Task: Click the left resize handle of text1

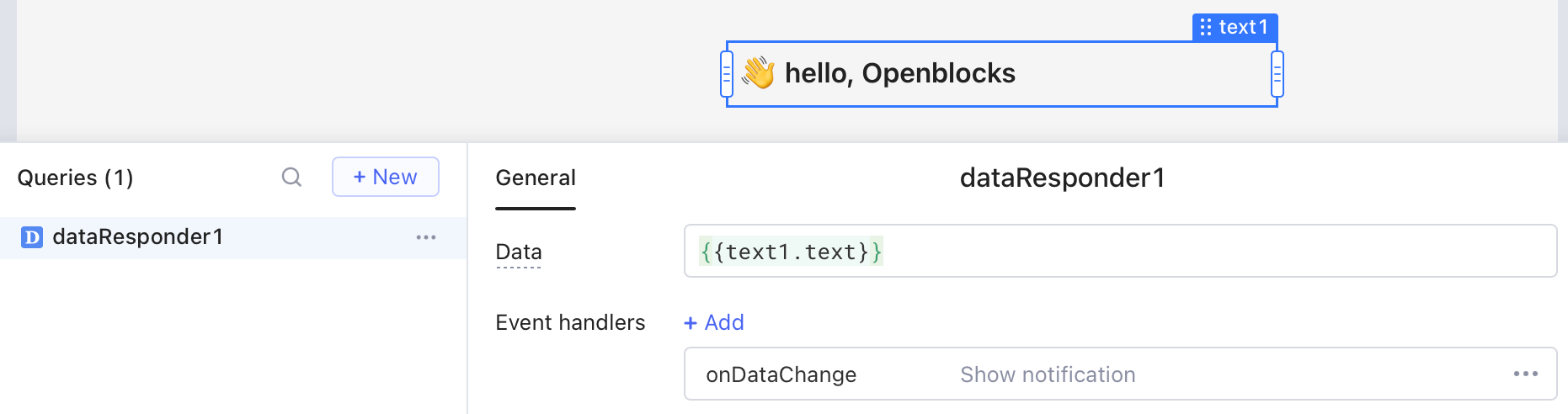Action: 727,74
